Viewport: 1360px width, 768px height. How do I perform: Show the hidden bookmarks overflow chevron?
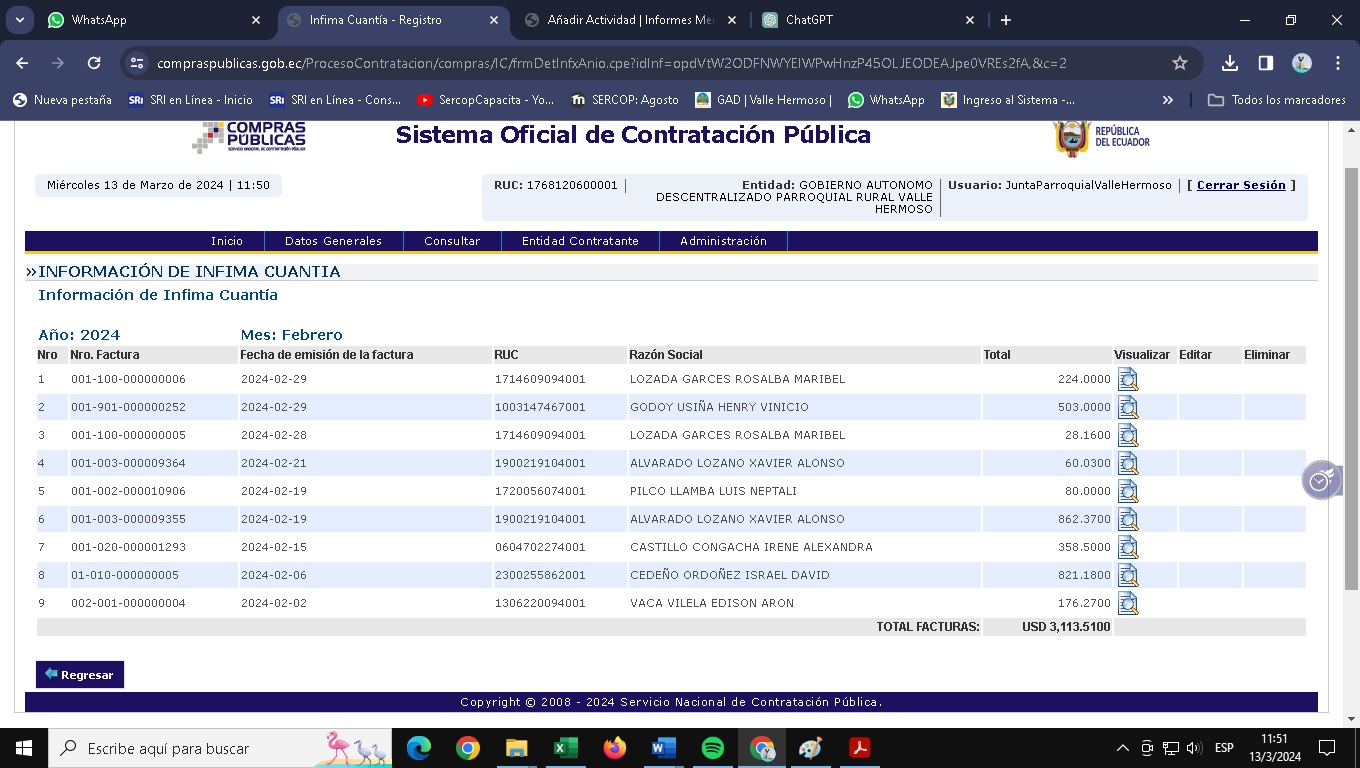1167,100
